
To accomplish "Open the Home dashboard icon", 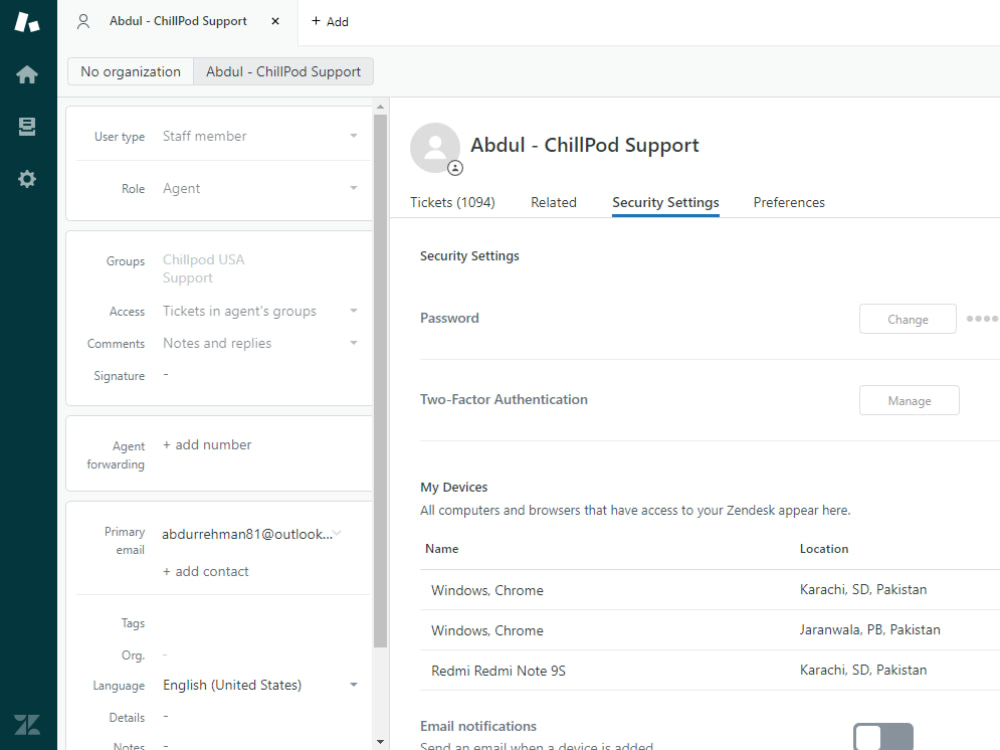I will pyautogui.click(x=27, y=75).
